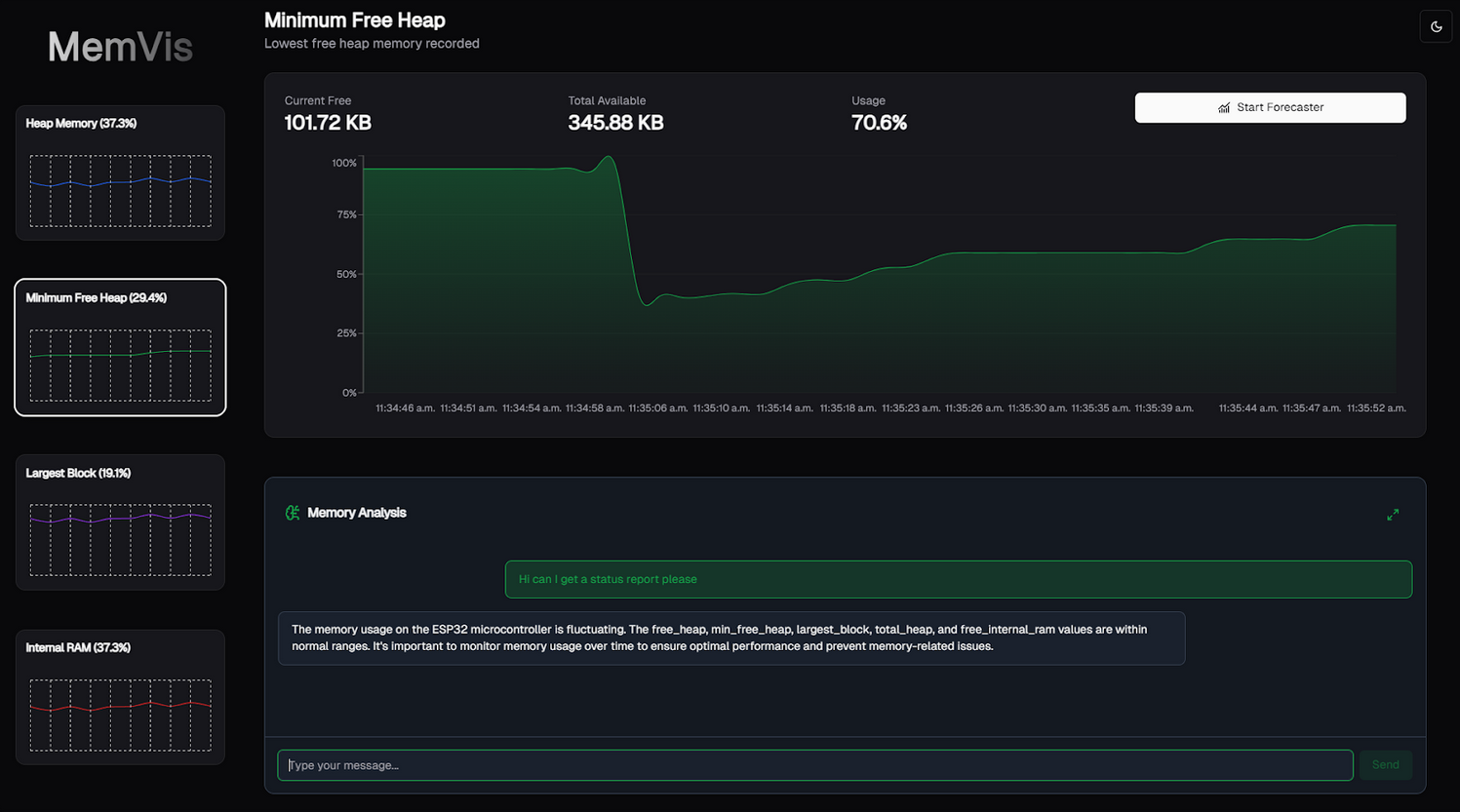Click the Memory Analysis stethoscope icon
The image size is (1460, 812).
coord(293,513)
